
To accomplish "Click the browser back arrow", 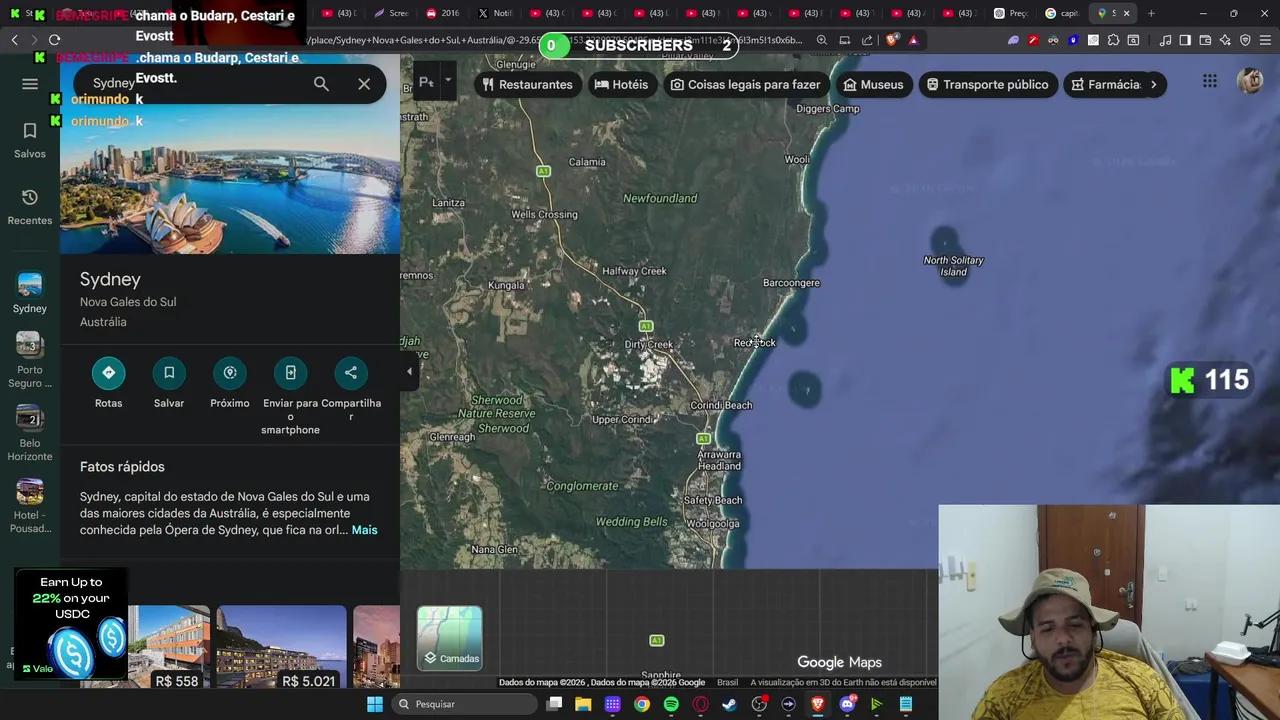I will click(14, 40).
